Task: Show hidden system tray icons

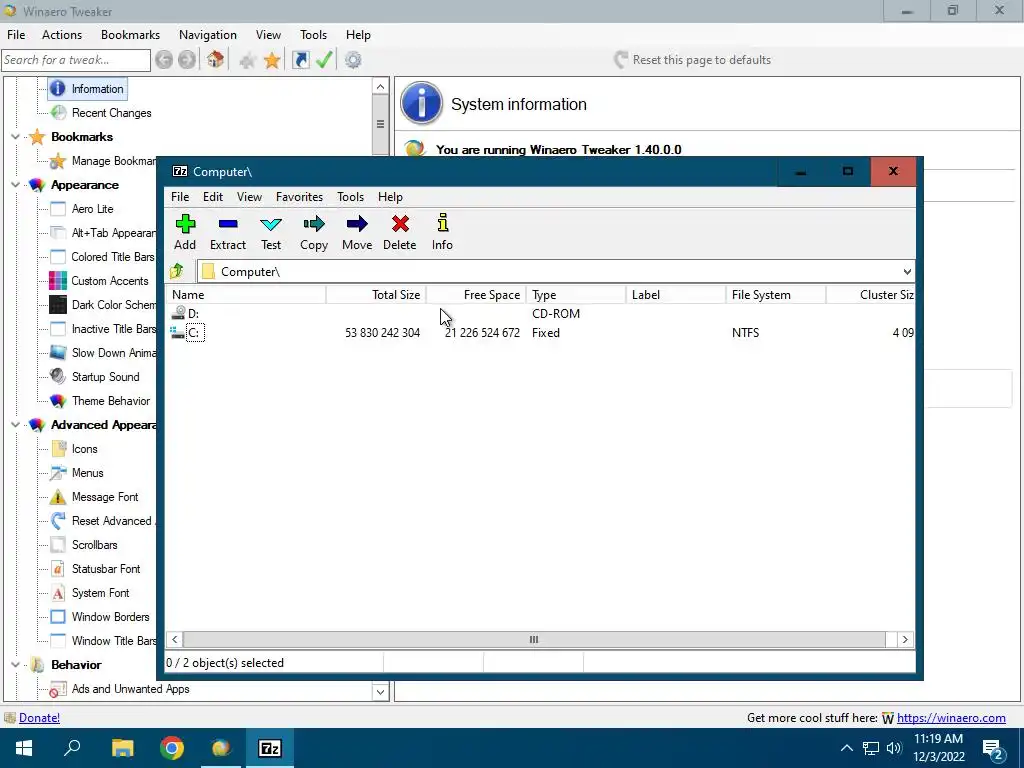Action: tap(846, 748)
